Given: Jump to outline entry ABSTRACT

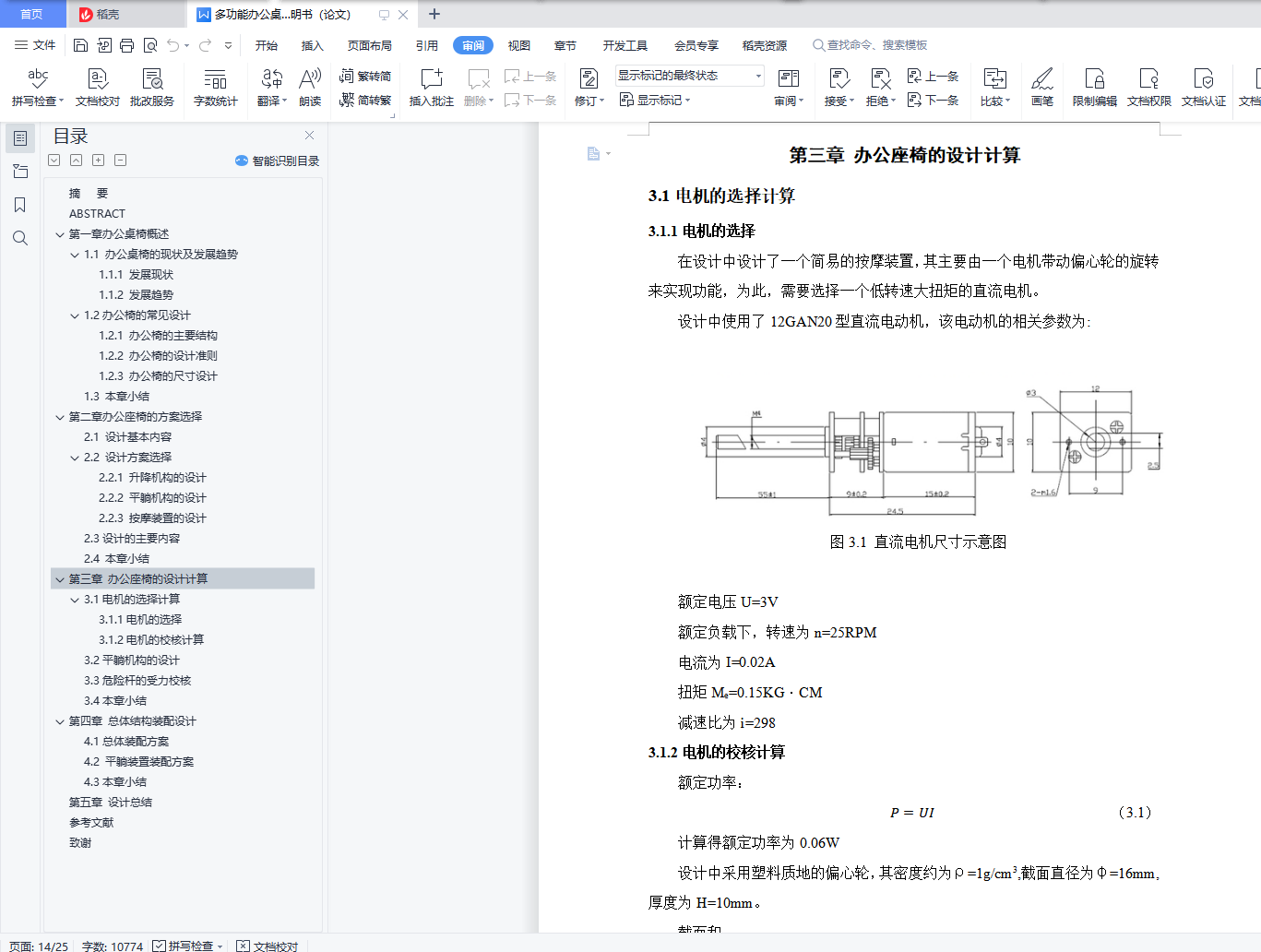Looking at the screenshot, I should tap(97, 214).
